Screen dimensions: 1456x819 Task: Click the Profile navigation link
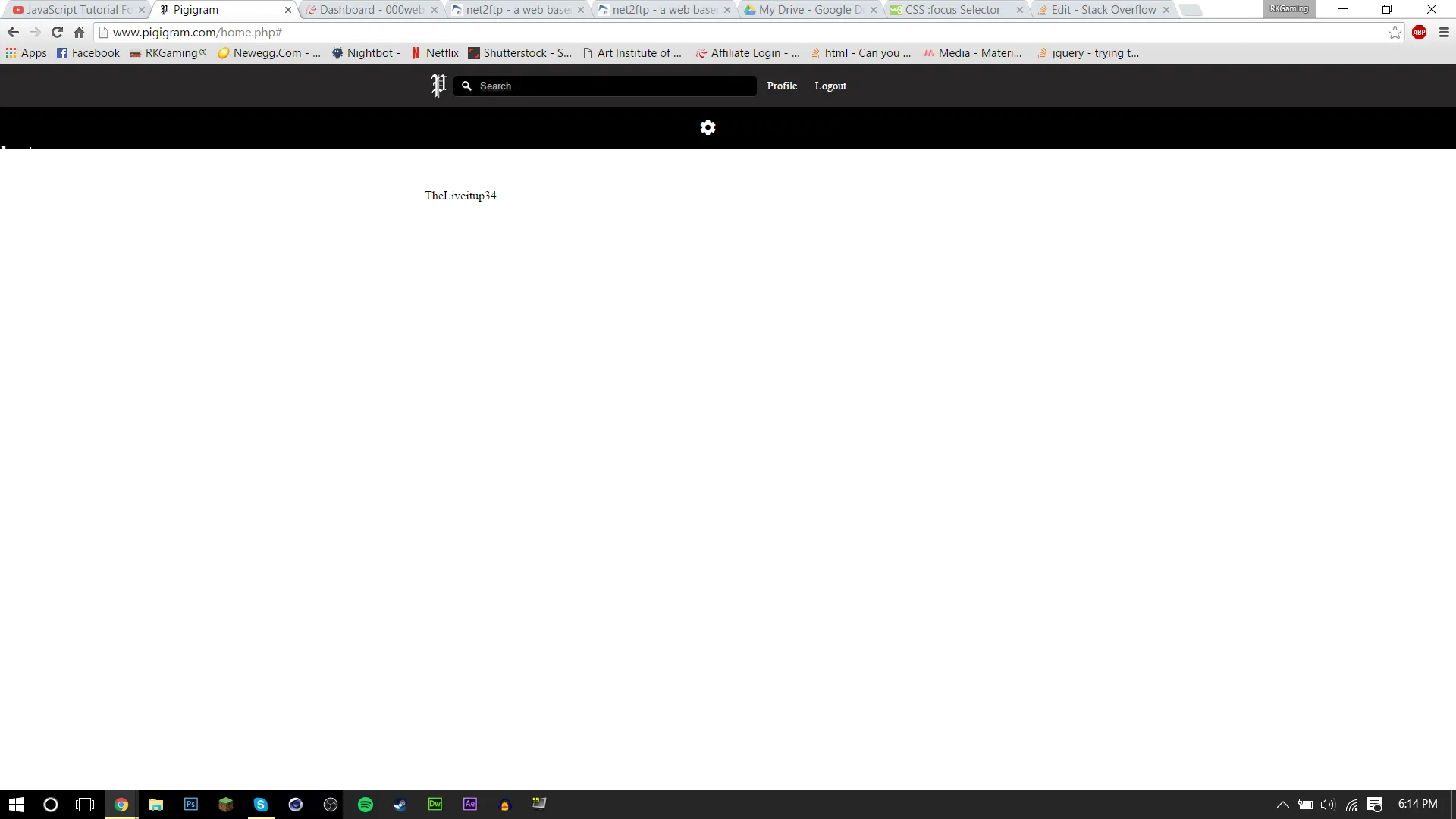[x=782, y=85]
